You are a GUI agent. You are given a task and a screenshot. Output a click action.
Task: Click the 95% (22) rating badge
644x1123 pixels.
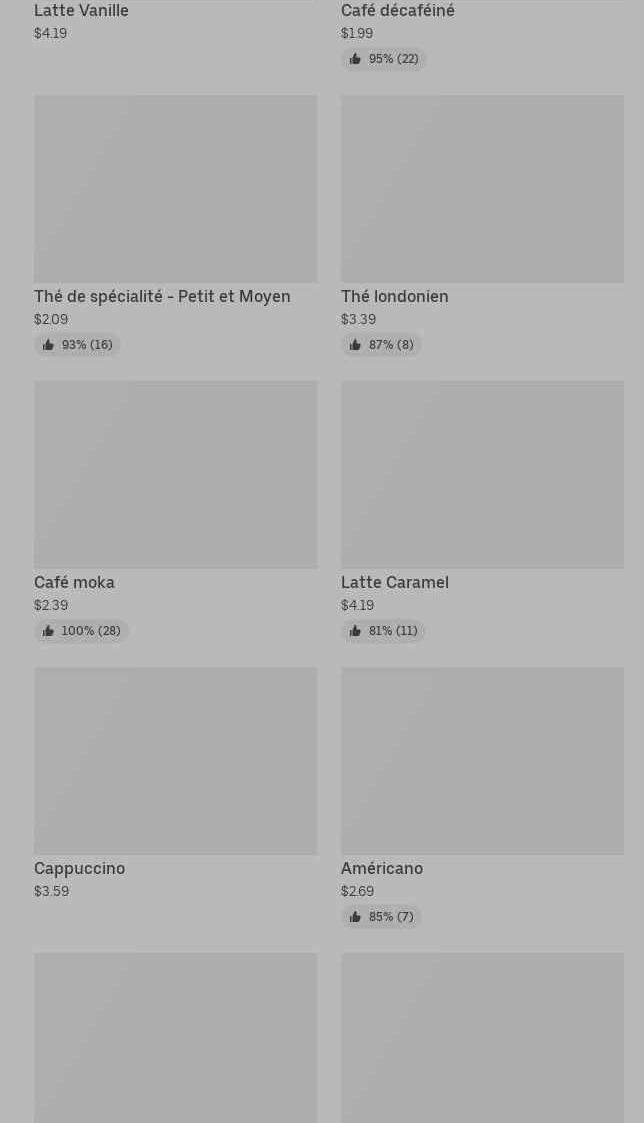[383, 59]
